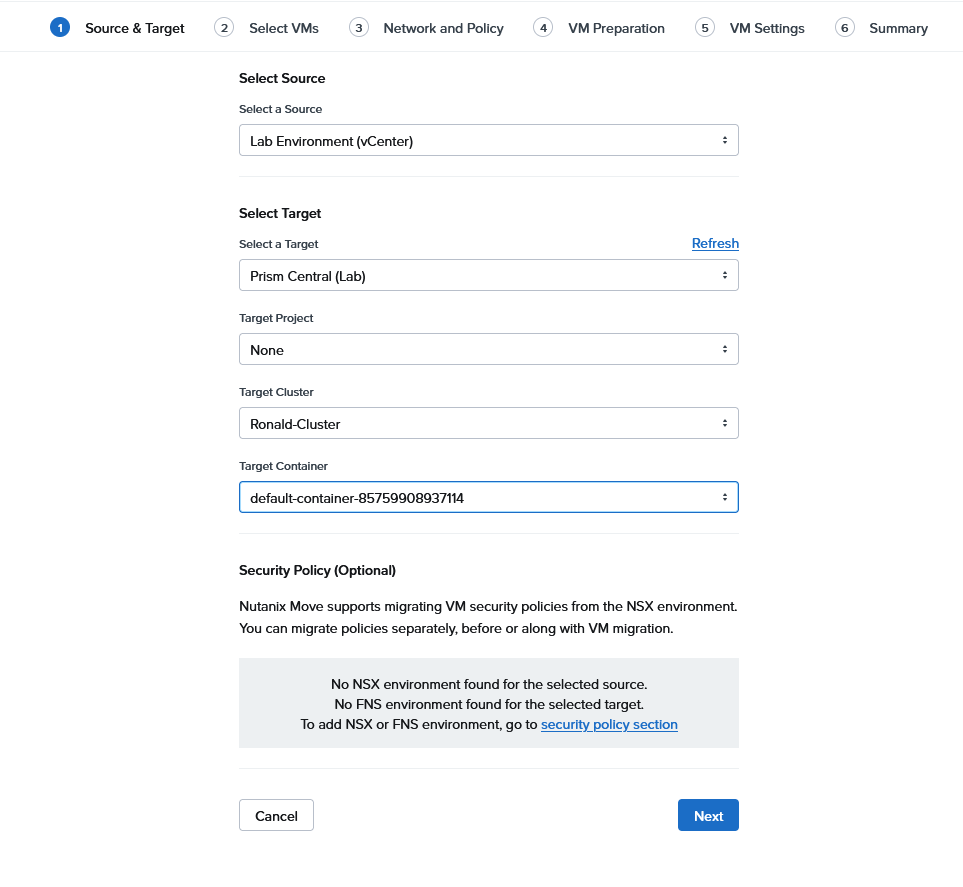Jump to the Network and Policy label
This screenshot has height=887, width=963.
point(443,28)
